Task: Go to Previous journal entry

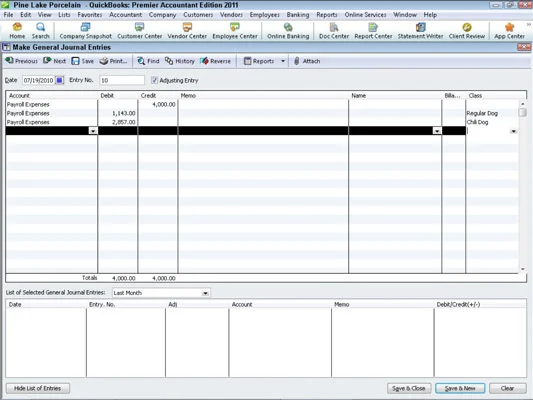Action: coord(21,61)
